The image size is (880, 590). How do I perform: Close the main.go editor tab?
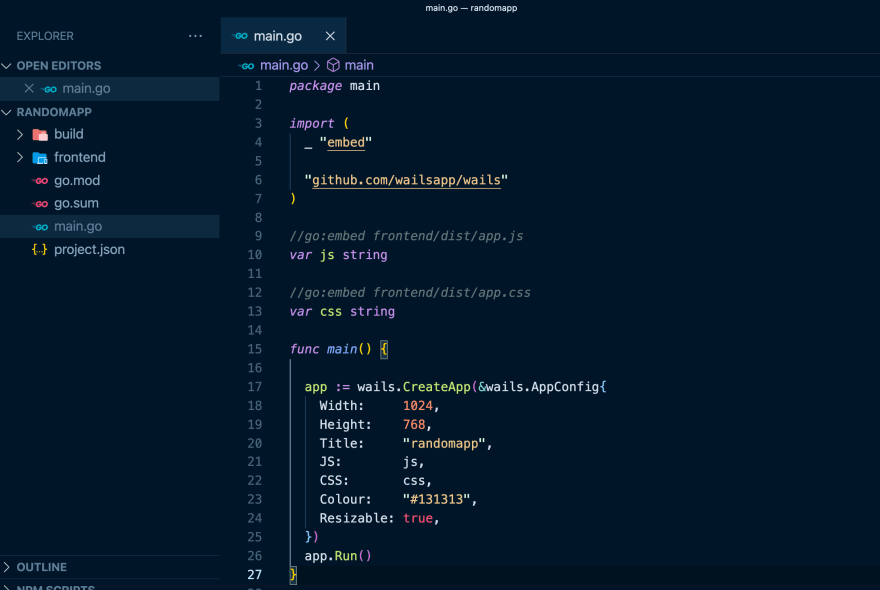tap(330, 36)
